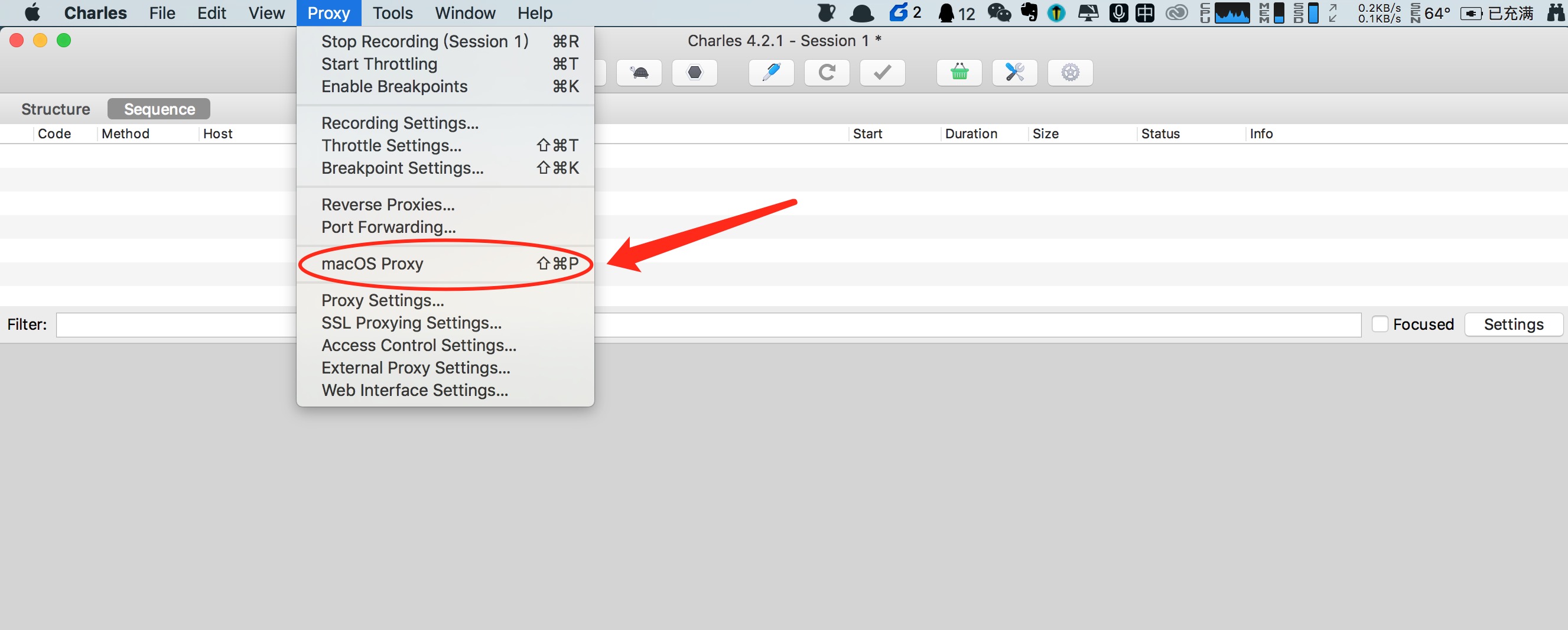Open Breakpoint Settings...

[445, 168]
